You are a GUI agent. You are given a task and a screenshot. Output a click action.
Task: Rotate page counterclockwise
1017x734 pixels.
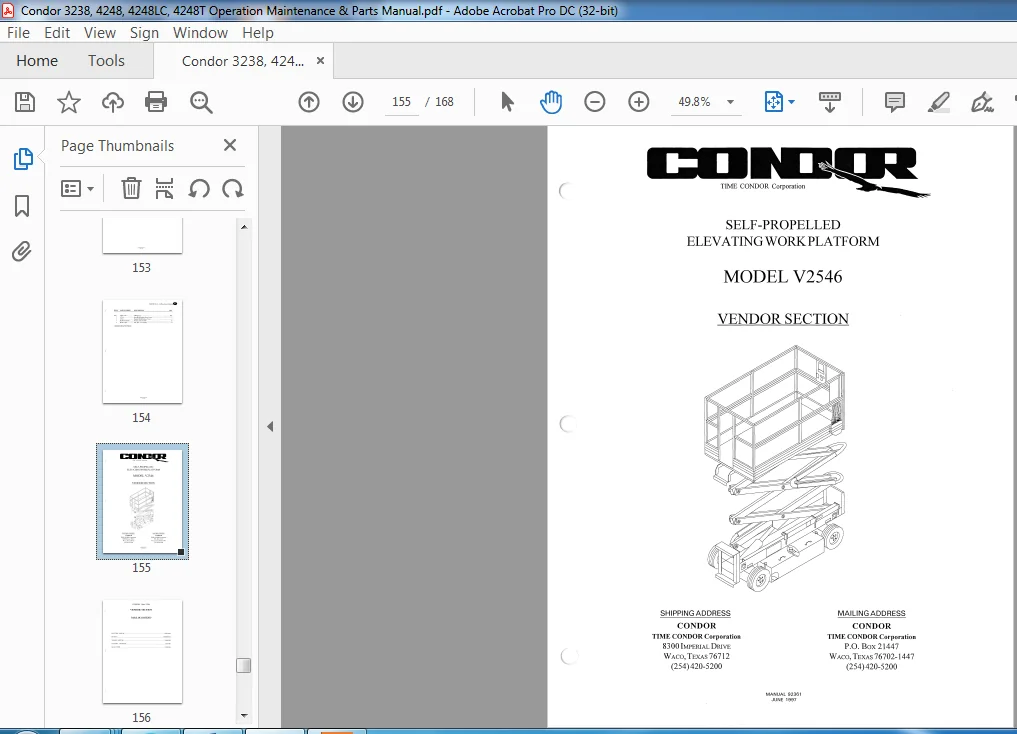click(x=199, y=189)
